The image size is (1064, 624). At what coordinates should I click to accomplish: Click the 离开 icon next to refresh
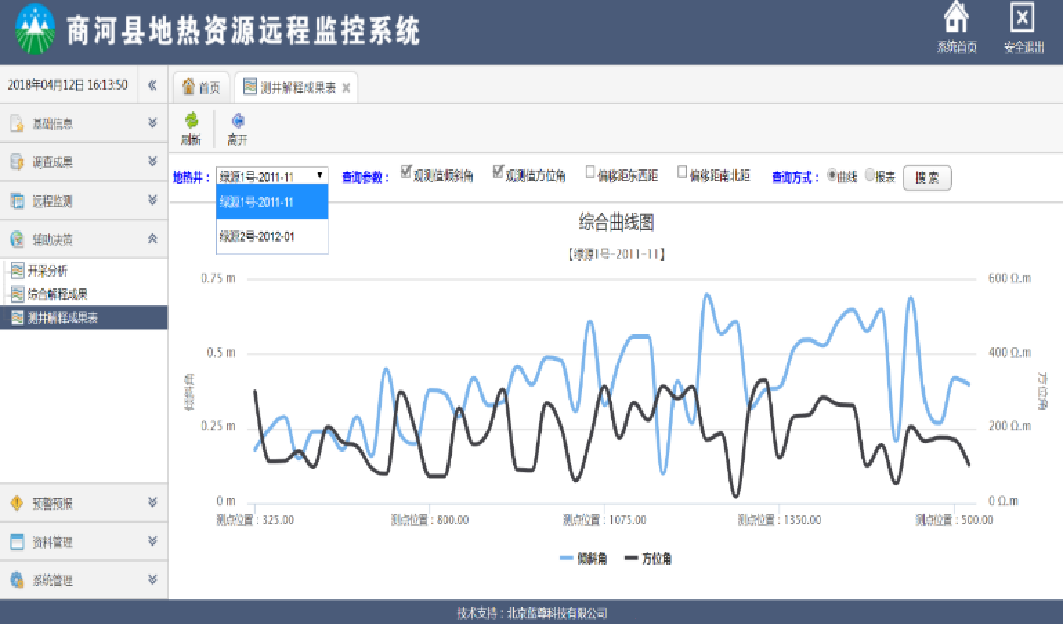pyautogui.click(x=237, y=122)
